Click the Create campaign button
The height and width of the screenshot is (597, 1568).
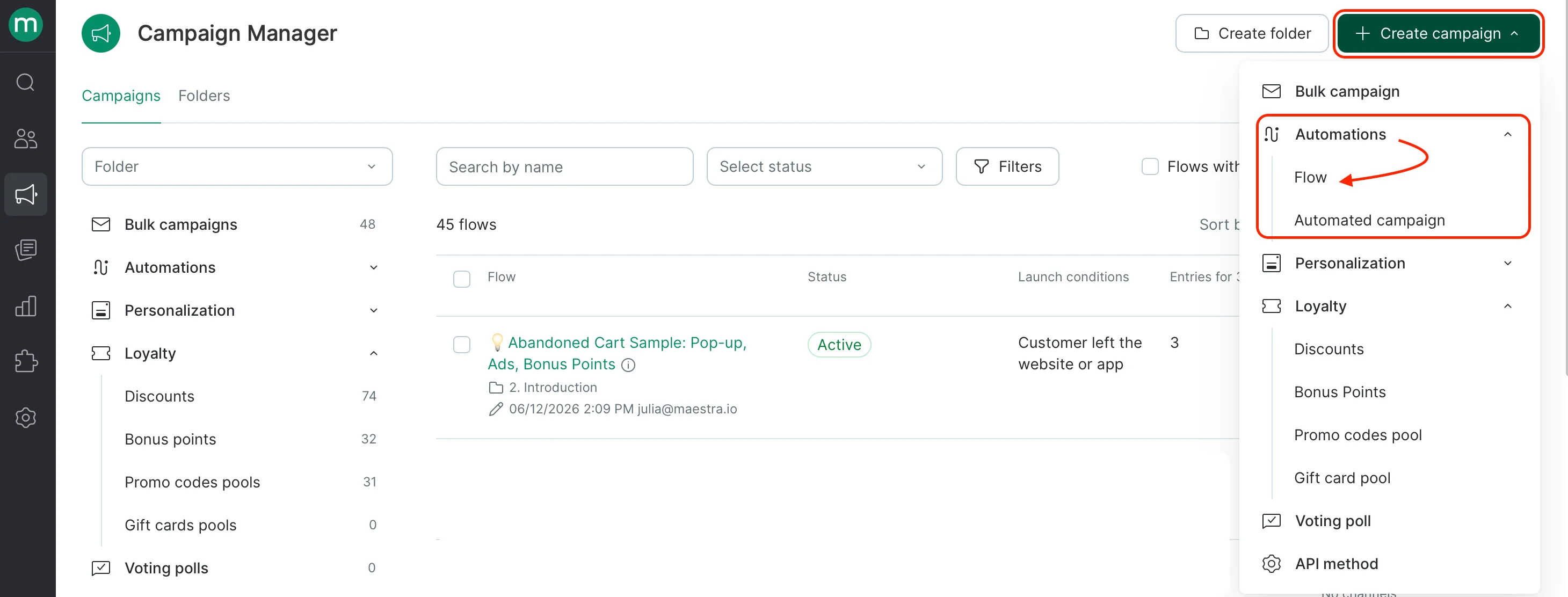tap(1439, 33)
